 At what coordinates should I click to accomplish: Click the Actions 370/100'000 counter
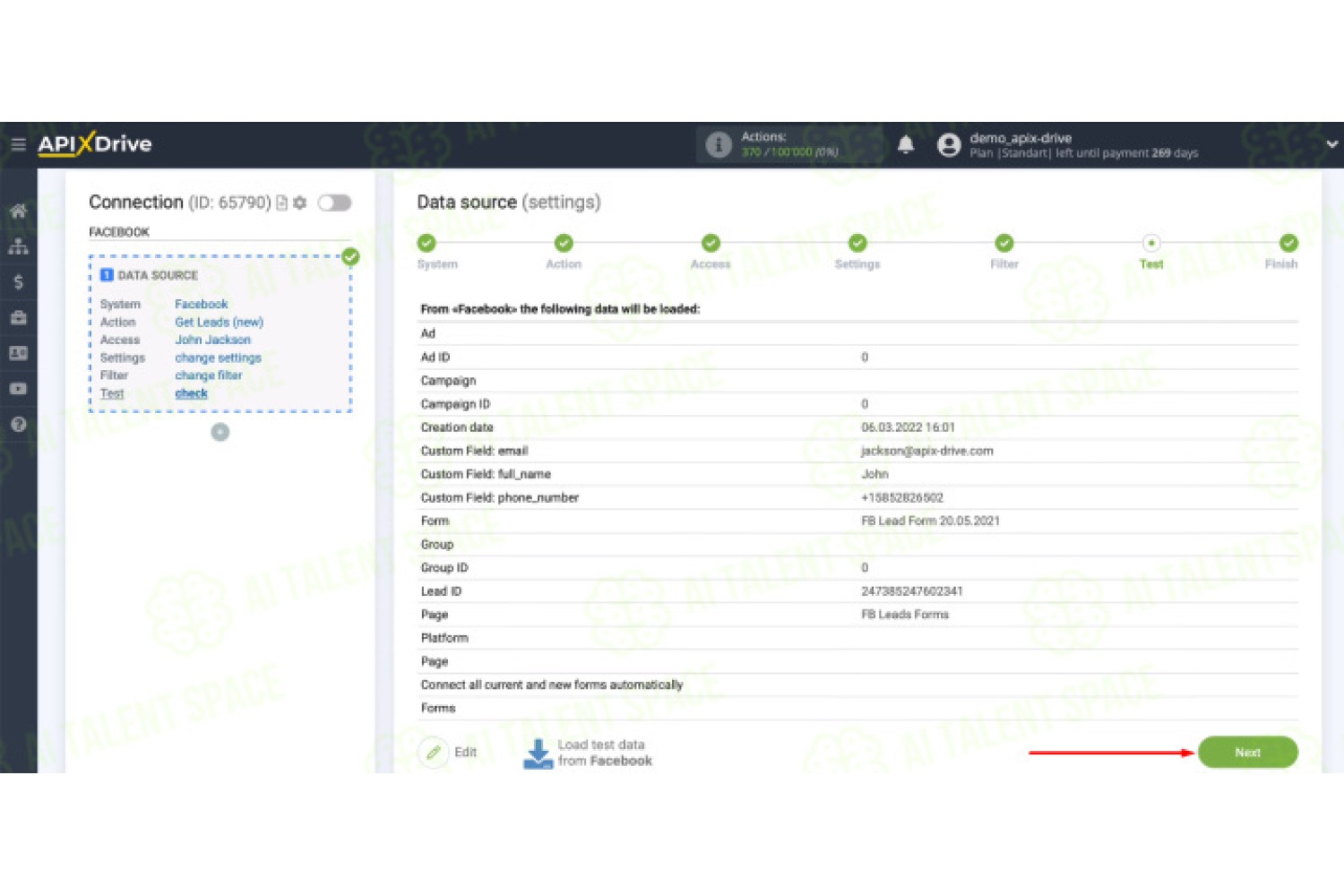(x=789, y=152)
